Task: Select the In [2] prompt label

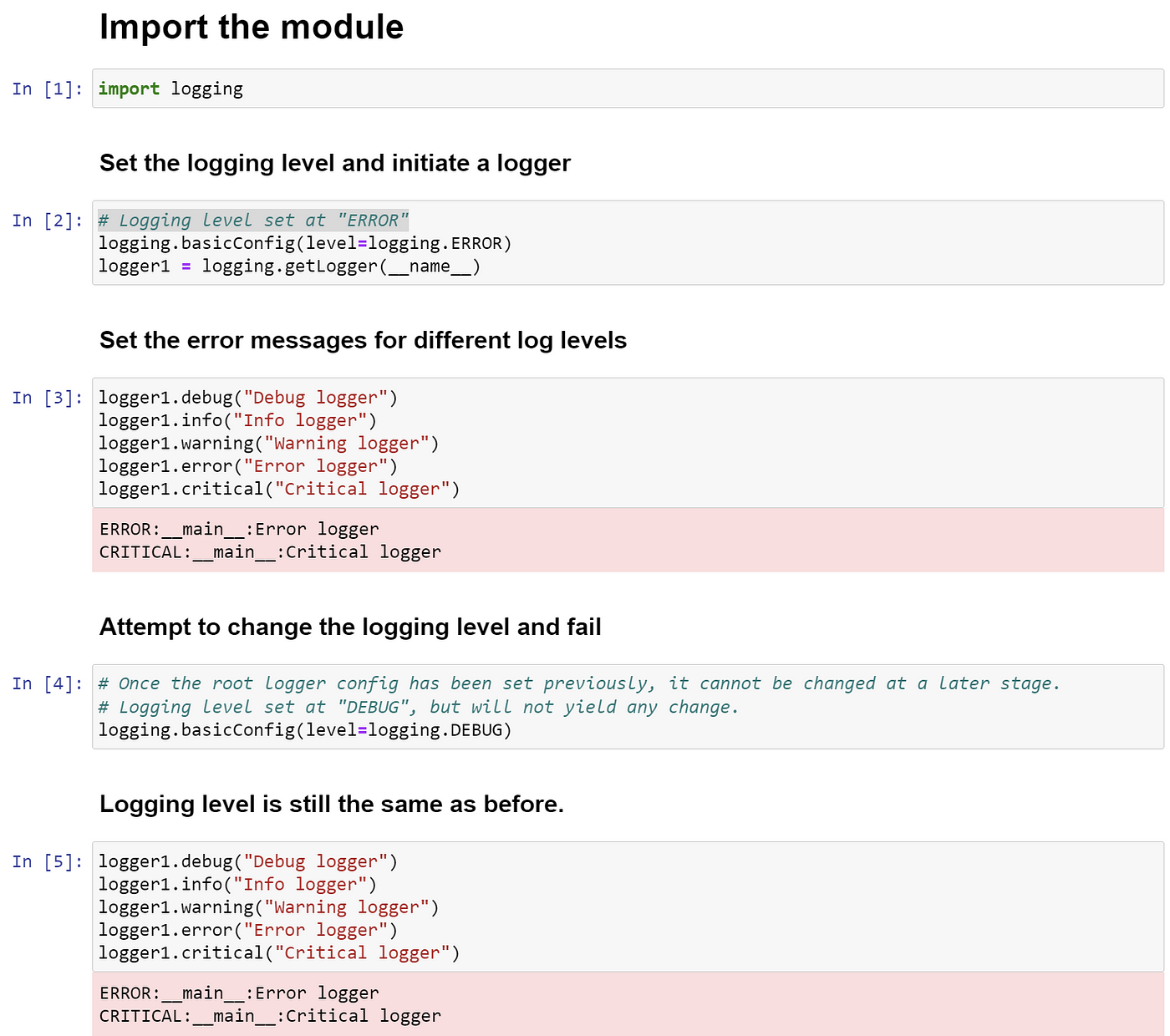Action: point(48,221)
